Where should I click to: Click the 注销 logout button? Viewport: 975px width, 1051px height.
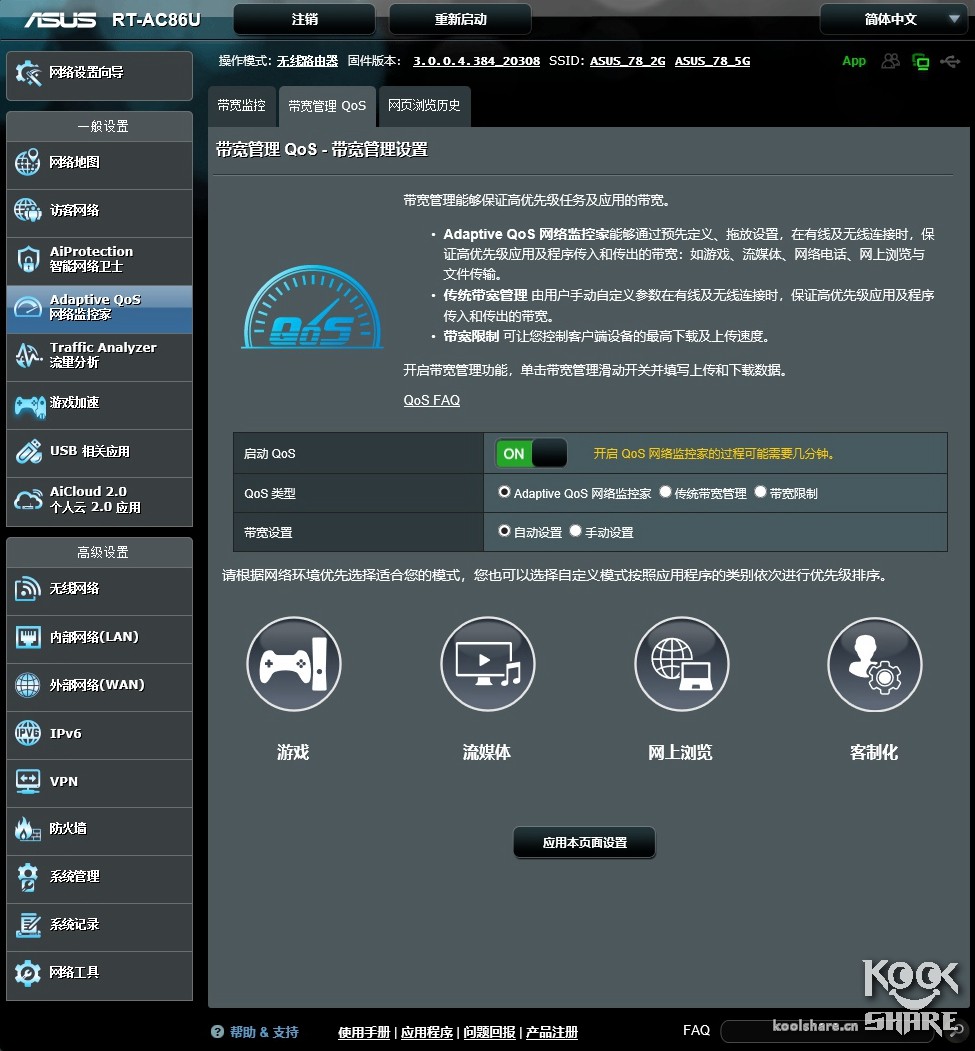pyautogui.click(x=304, y=19)
